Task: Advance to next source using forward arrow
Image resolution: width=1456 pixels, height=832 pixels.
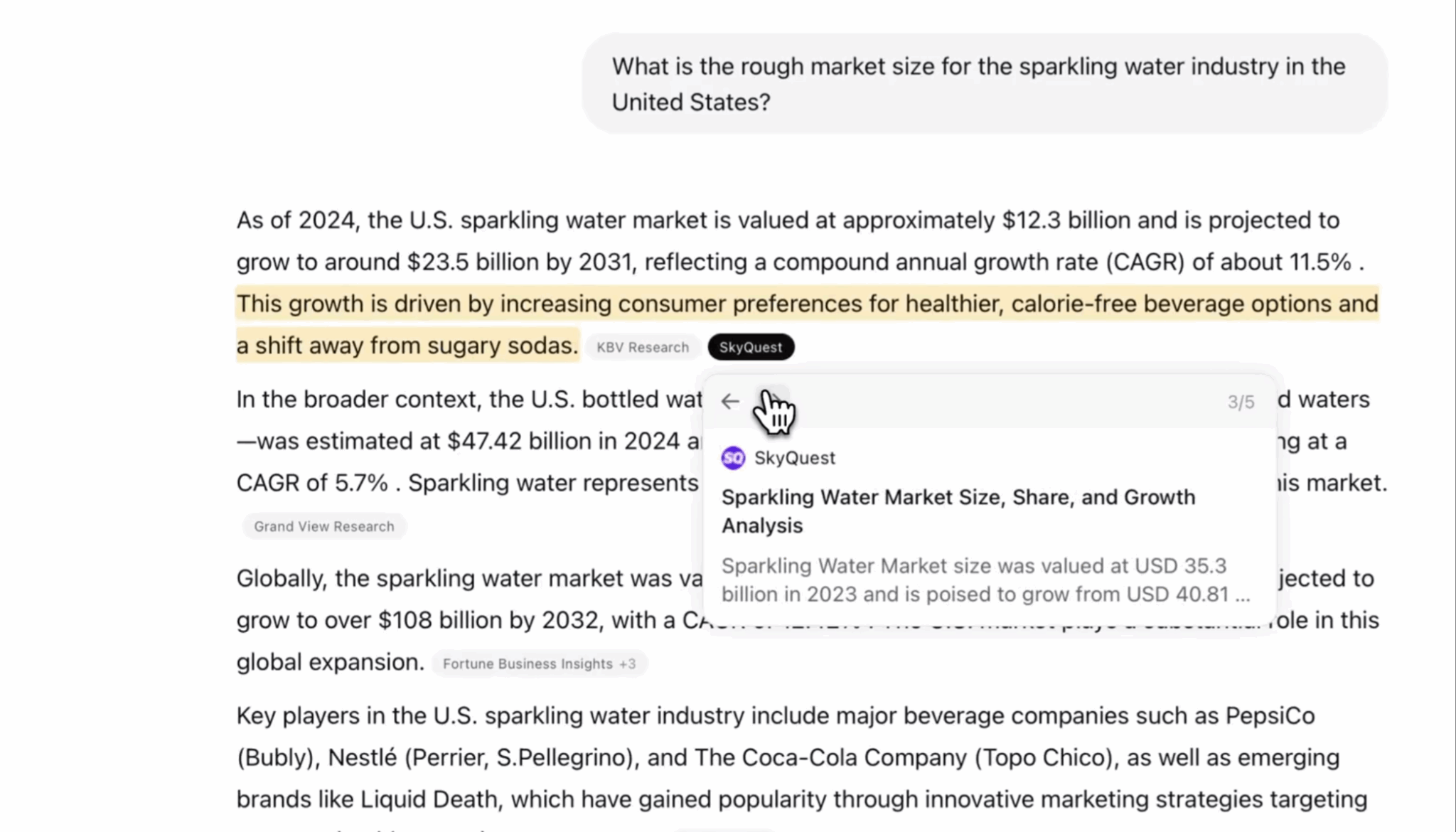Action: pos(773,402)
